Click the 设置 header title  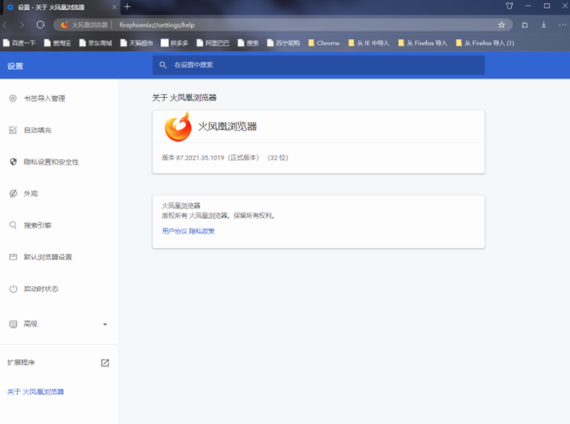coord(15,66)
